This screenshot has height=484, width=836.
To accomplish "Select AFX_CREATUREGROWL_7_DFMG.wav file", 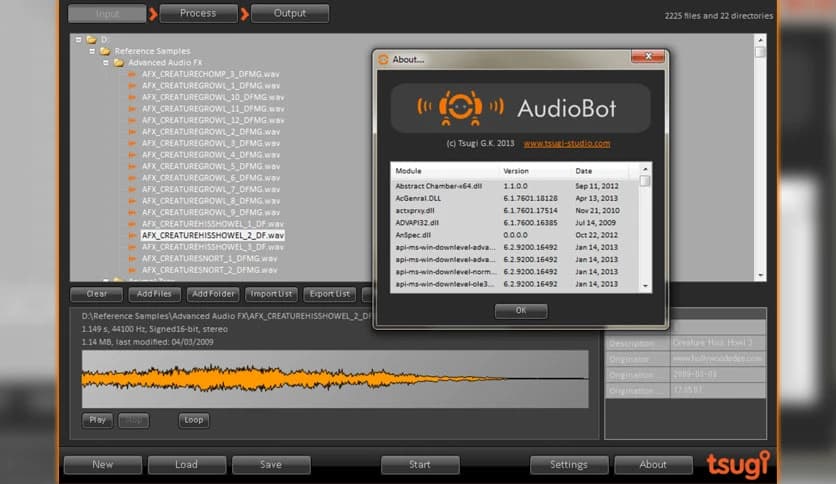I will tap(211, 189).
